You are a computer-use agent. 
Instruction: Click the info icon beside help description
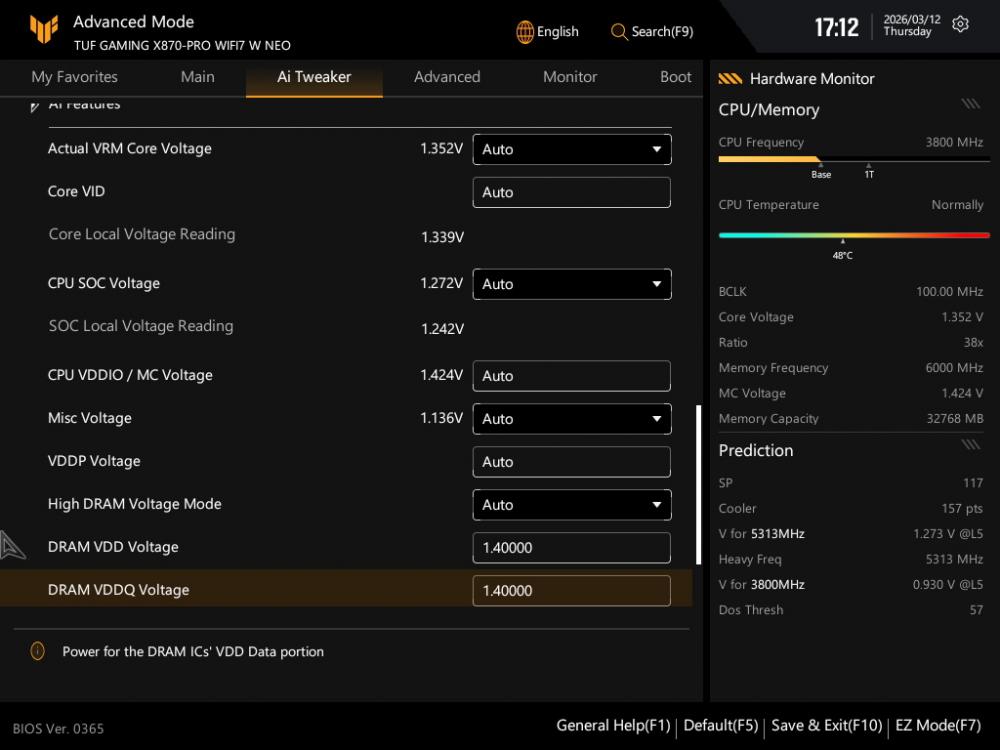pyautogui.click(x=38, y=651)
